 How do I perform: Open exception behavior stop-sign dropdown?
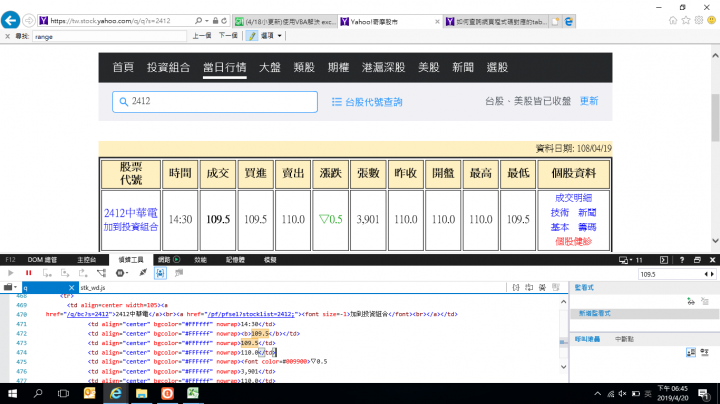(x=122, y=273)
